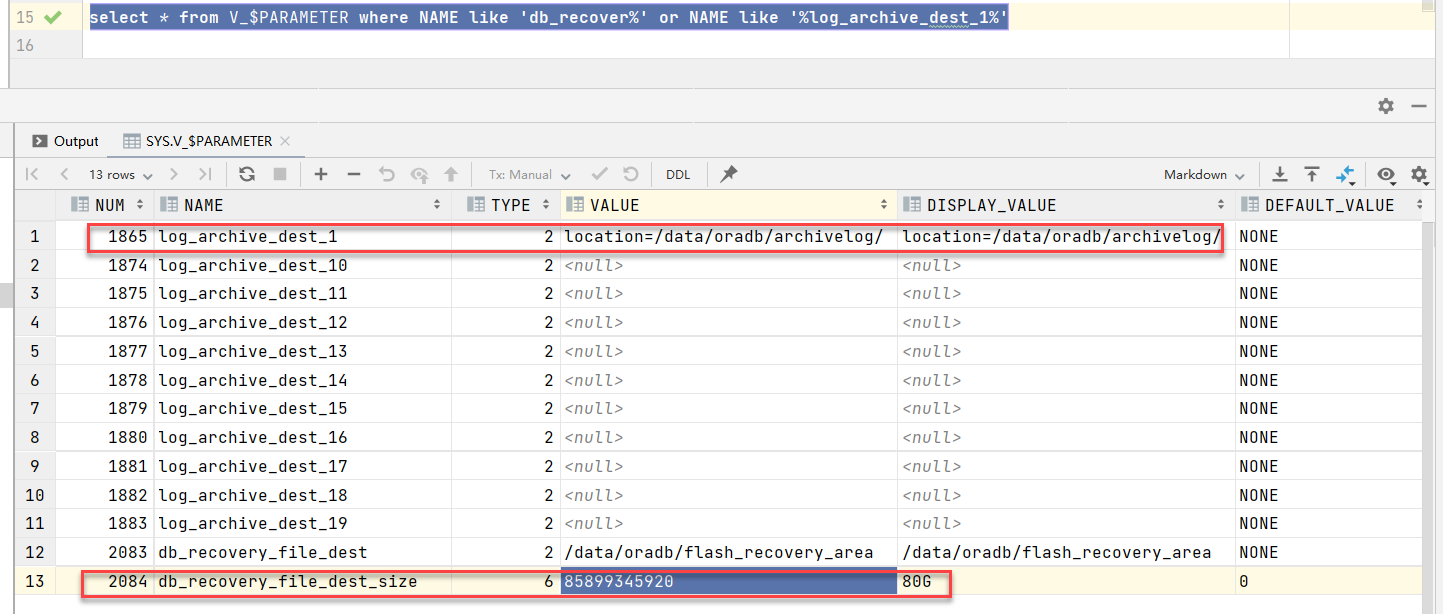Image resolution: width=1443 pixels, height=614 pixels.
Task: Go to next page of results
Action: point(174,174)
